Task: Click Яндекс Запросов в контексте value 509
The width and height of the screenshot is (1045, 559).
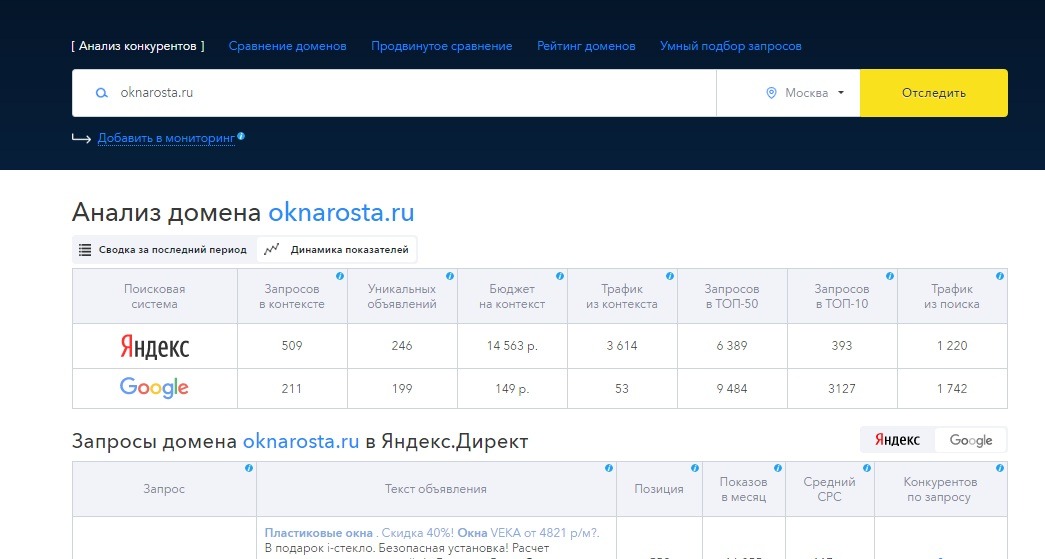Action: (x=292, y=345)
